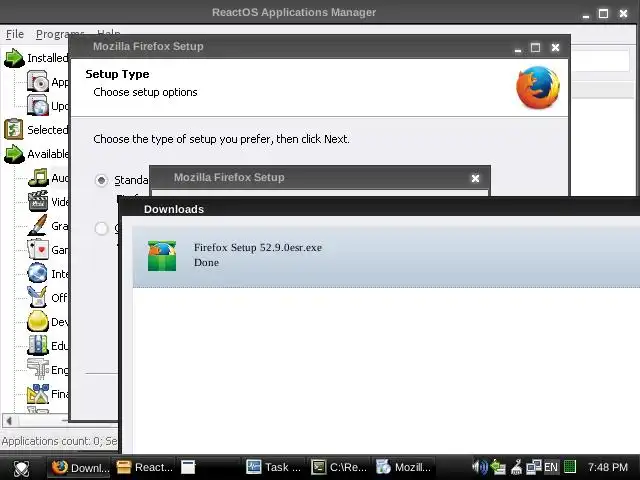This screenshot has height=480, width=640.
Task: Click the Applications count status bar text
Action: (x=60, y=441)
